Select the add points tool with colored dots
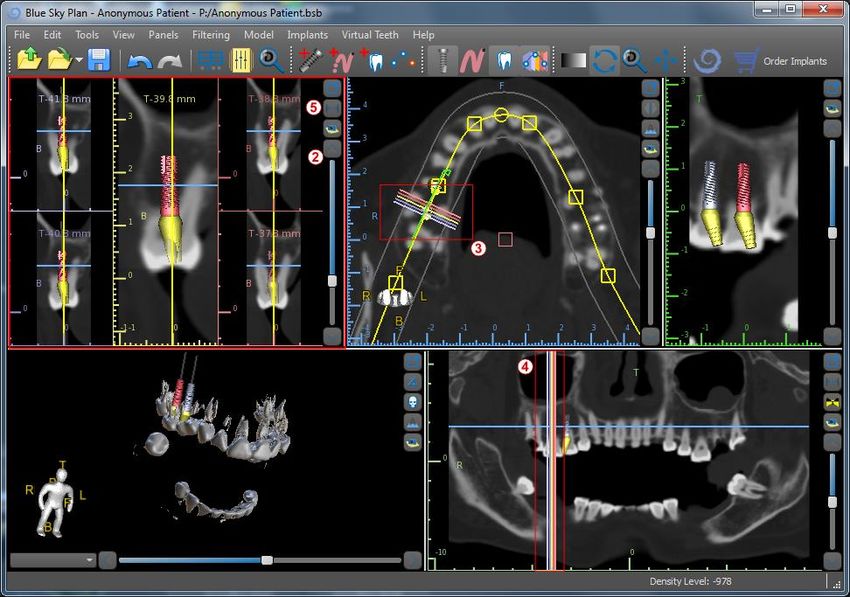Viewport: 850px width, 597px height. tap(403, 60)
